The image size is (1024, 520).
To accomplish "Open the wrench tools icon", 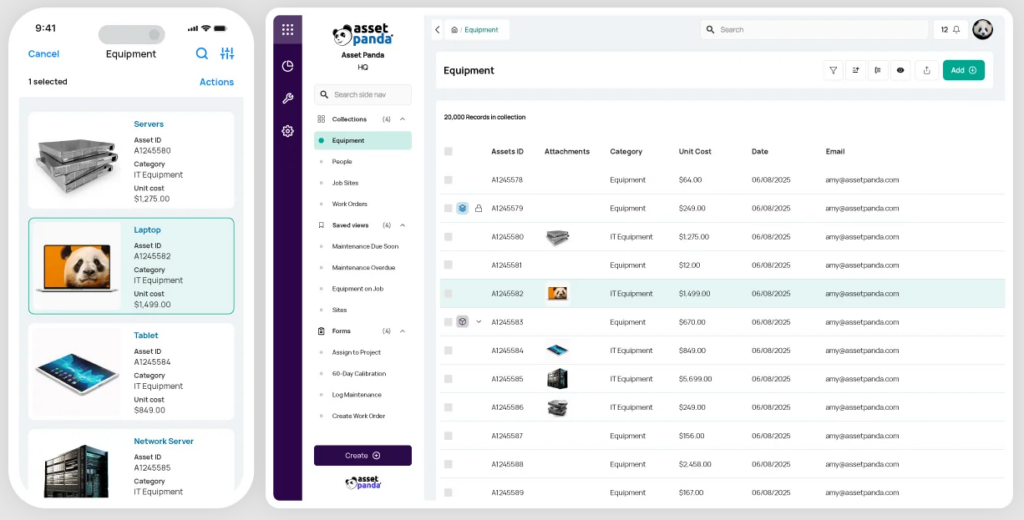I will coord(288,98).
